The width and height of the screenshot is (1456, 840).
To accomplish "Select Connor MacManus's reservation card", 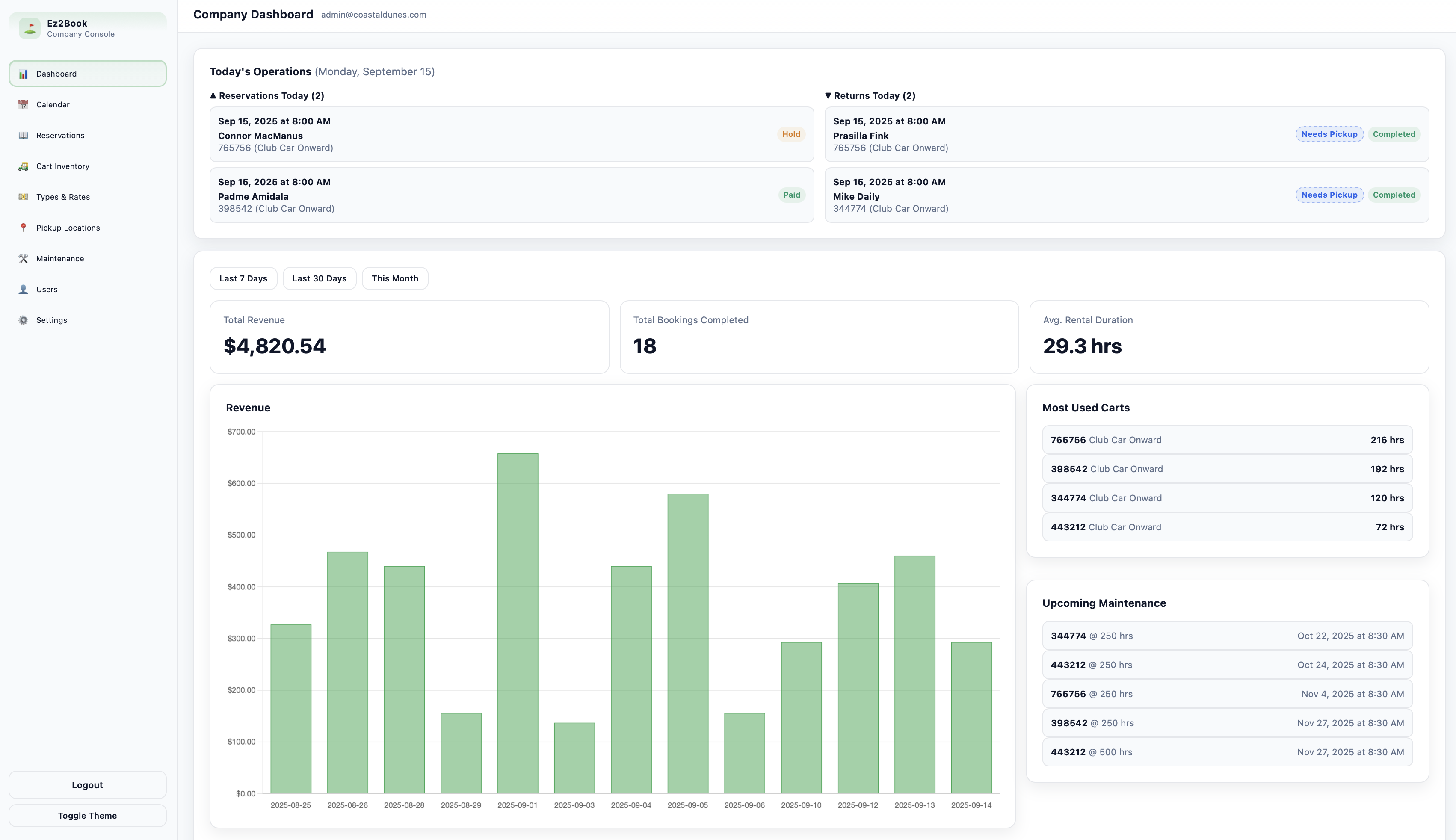I will (x=510, y=134).
